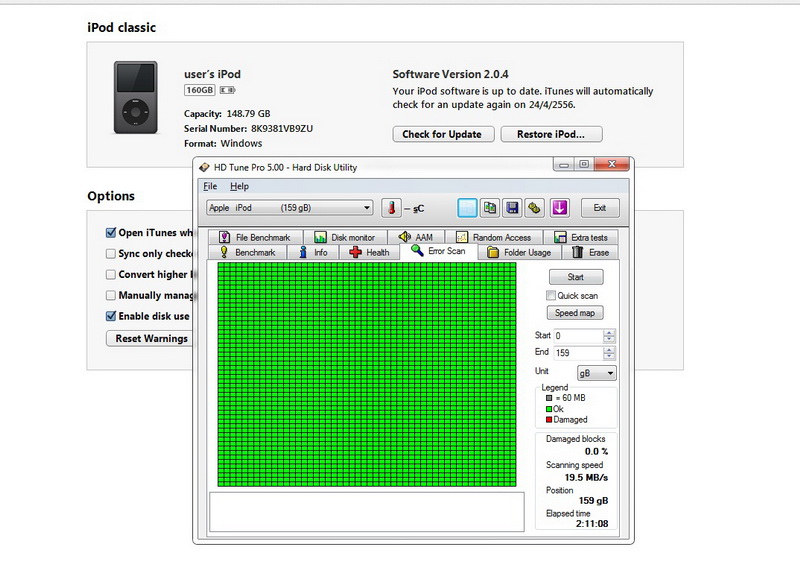Tick the Manually manage checkbox
The image size is (800, 568).
[x=111, y=295]
